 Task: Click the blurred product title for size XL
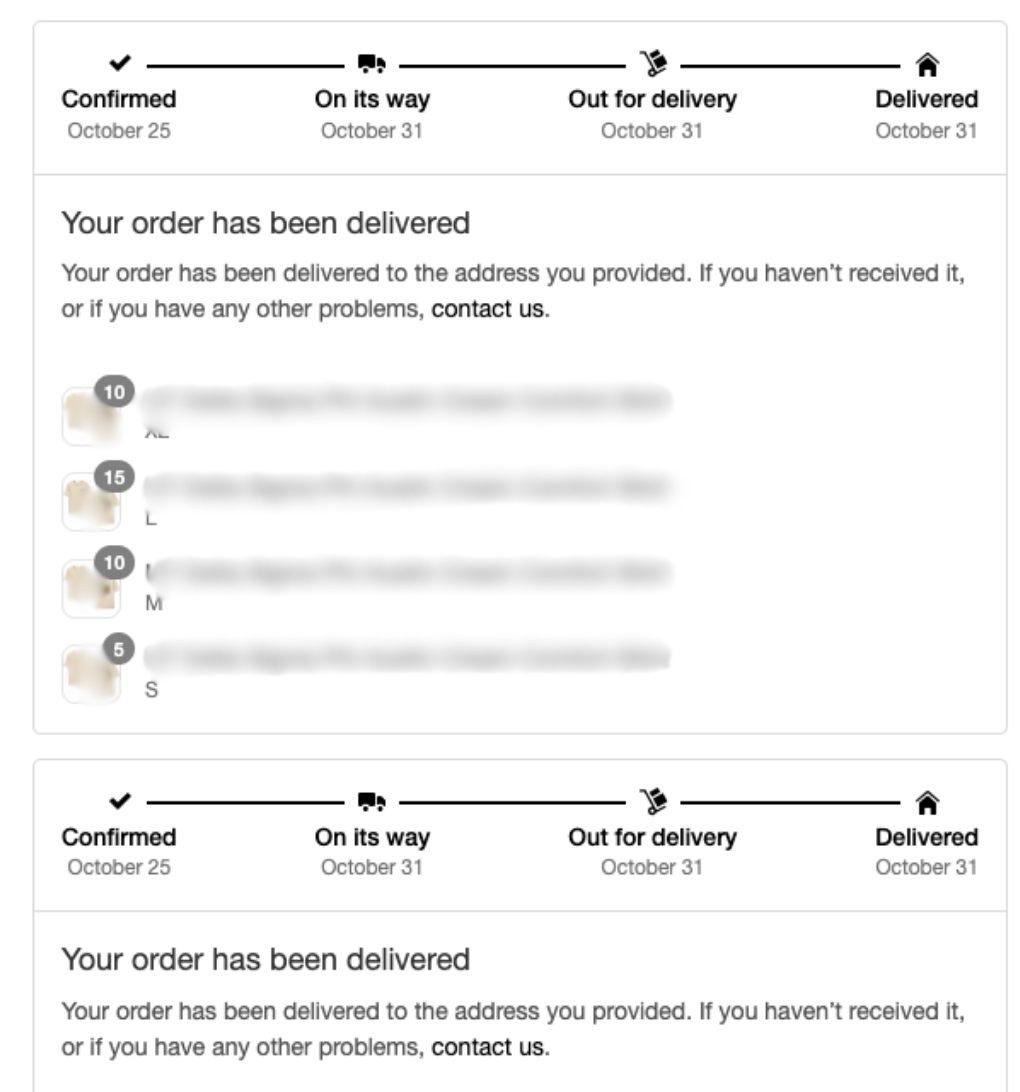[405, 401]
